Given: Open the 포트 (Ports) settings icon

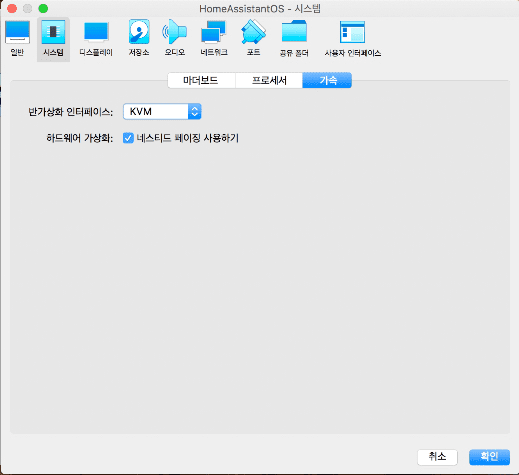Looking at the screenshot, I should pyautogui.click(x=253, y=39).
